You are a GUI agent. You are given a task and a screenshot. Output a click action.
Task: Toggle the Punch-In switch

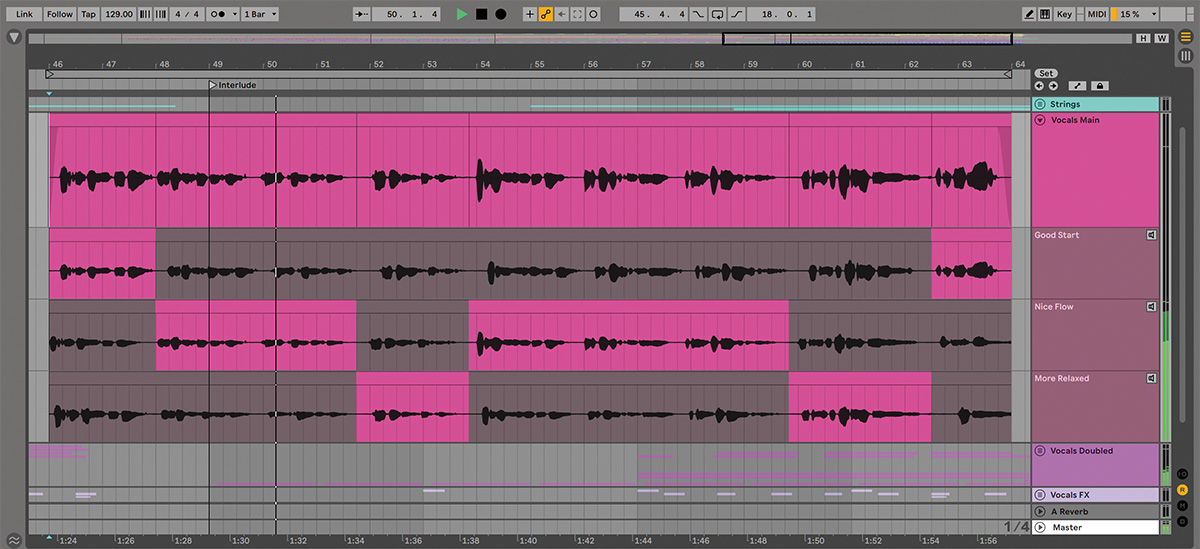click(x=697, y=14)
